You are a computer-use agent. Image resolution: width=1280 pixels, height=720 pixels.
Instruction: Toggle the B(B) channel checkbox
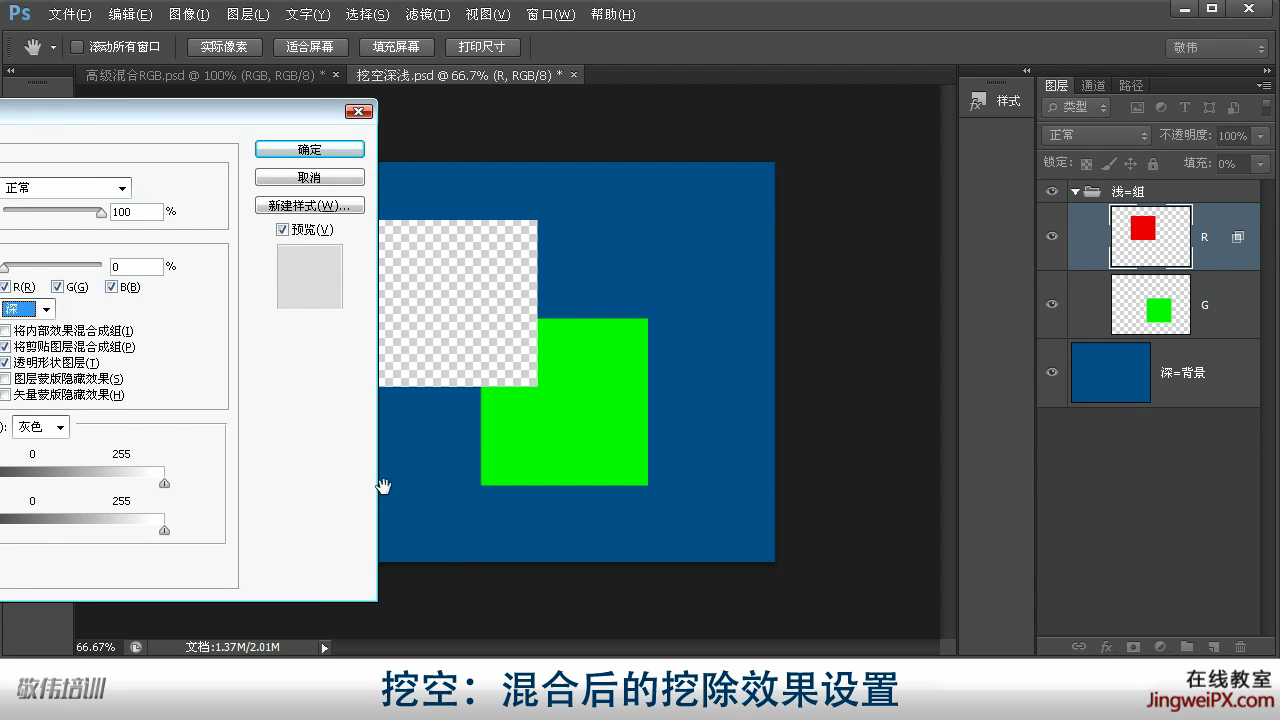pyautogui.click(x=112, y=287)
